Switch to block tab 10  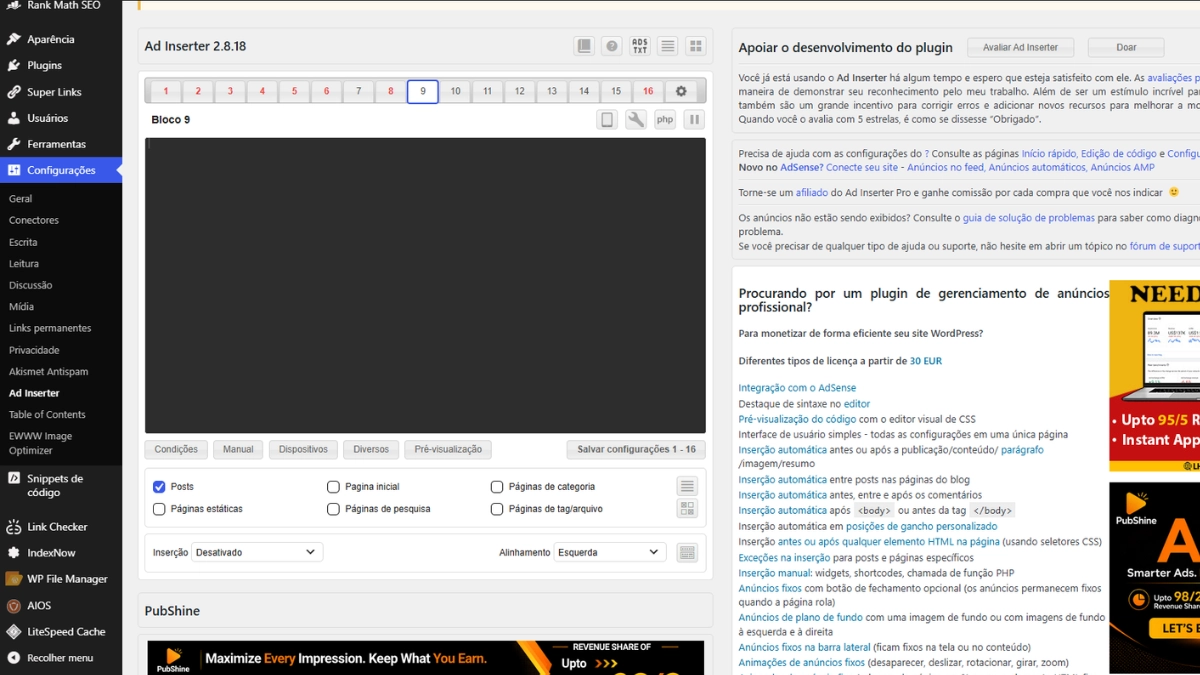click(455, 91)
